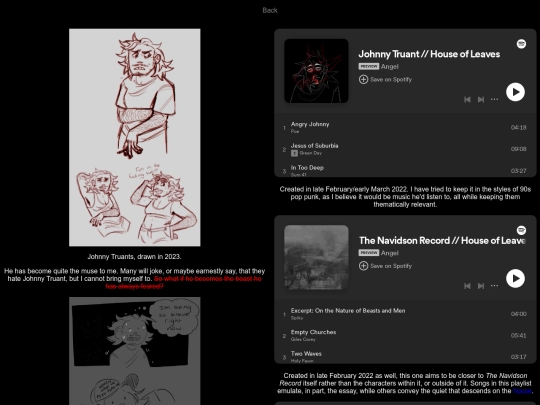Open the Johnny Truant playlist cover art
Viewport: 540px width, 405px height.
(316, 71)
